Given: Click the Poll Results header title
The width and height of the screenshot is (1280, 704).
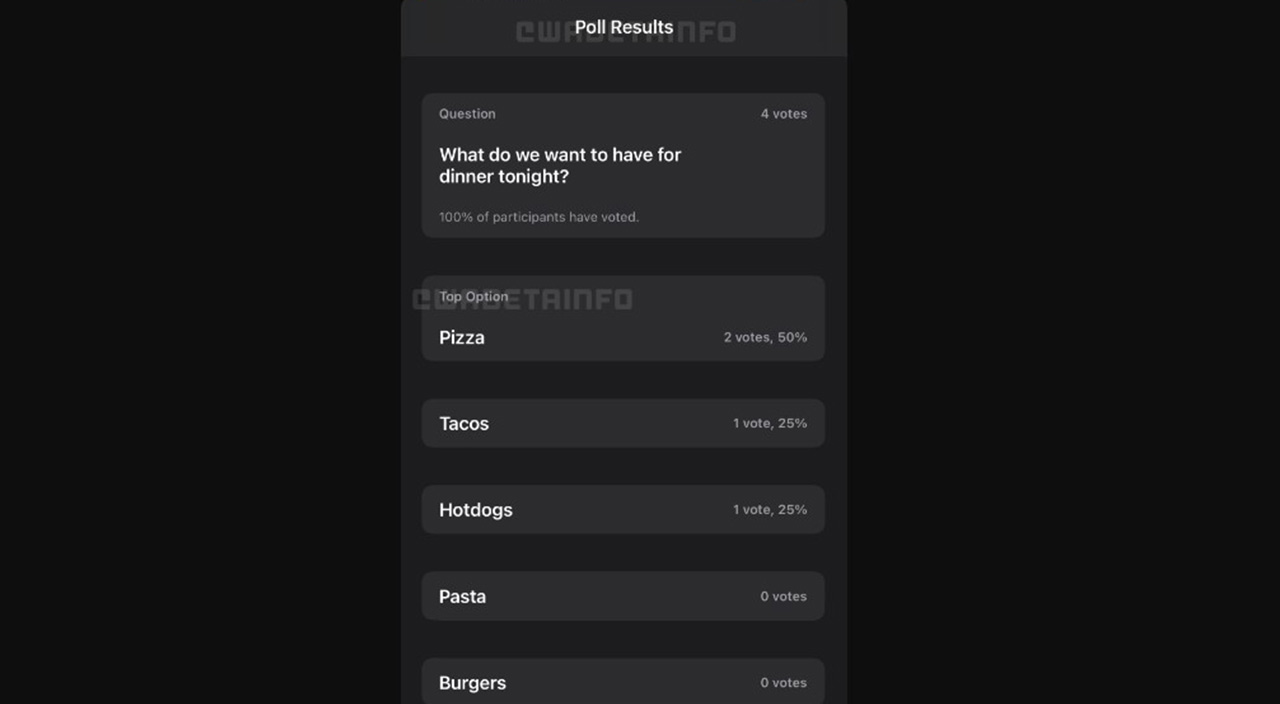Looking at the screenshot, I should click(624, 27).
